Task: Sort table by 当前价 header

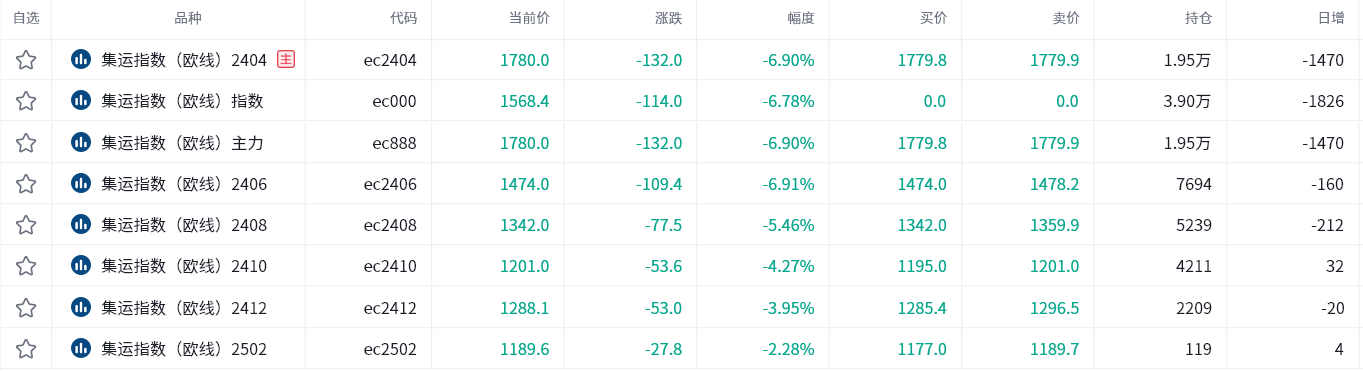Action: tap(529, 18)
